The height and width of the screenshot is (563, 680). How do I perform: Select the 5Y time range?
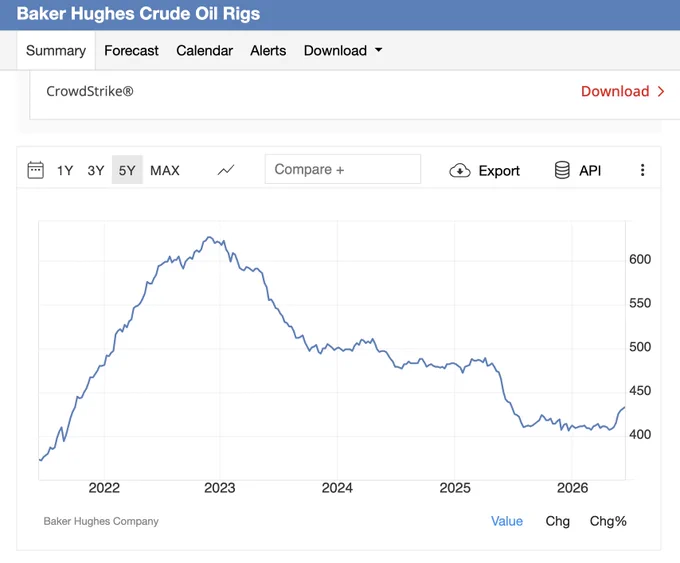pos(127,170)
